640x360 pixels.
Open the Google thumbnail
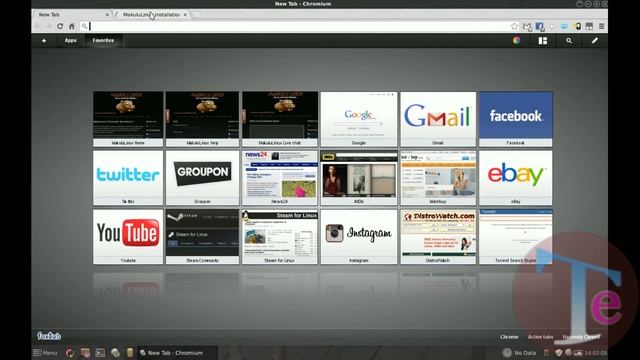pos(359,119)
